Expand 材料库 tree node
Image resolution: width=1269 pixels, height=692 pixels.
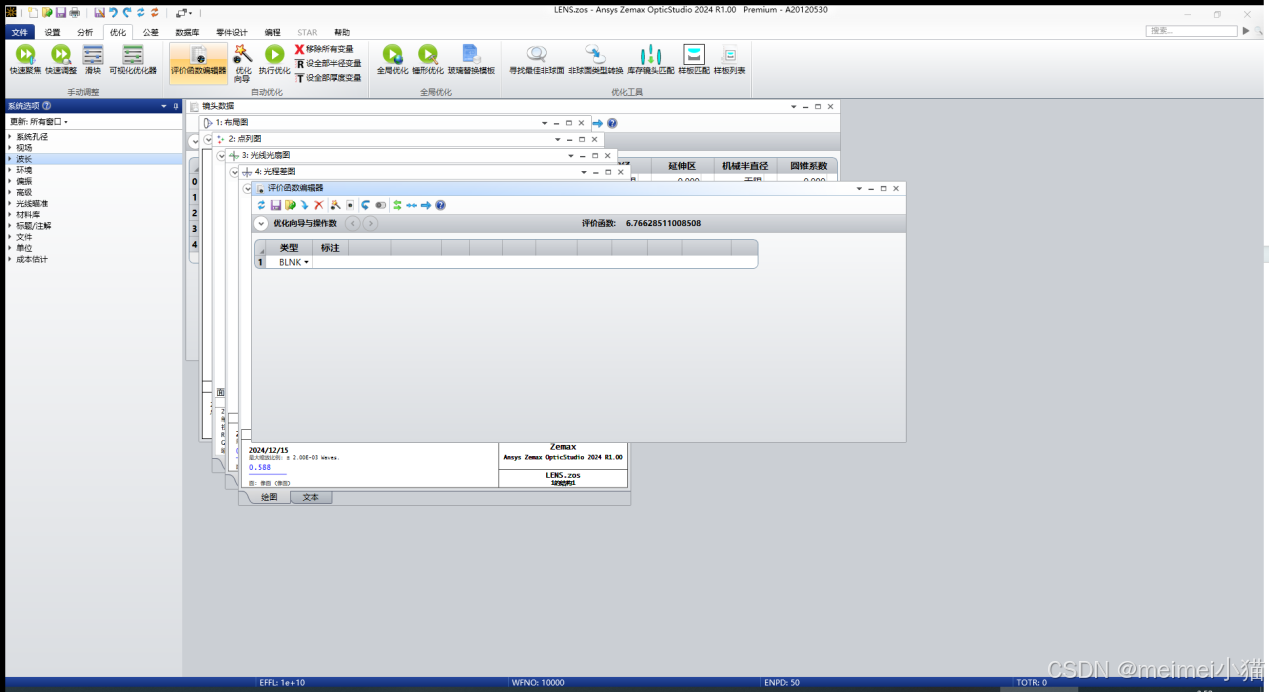coord(10,214)
